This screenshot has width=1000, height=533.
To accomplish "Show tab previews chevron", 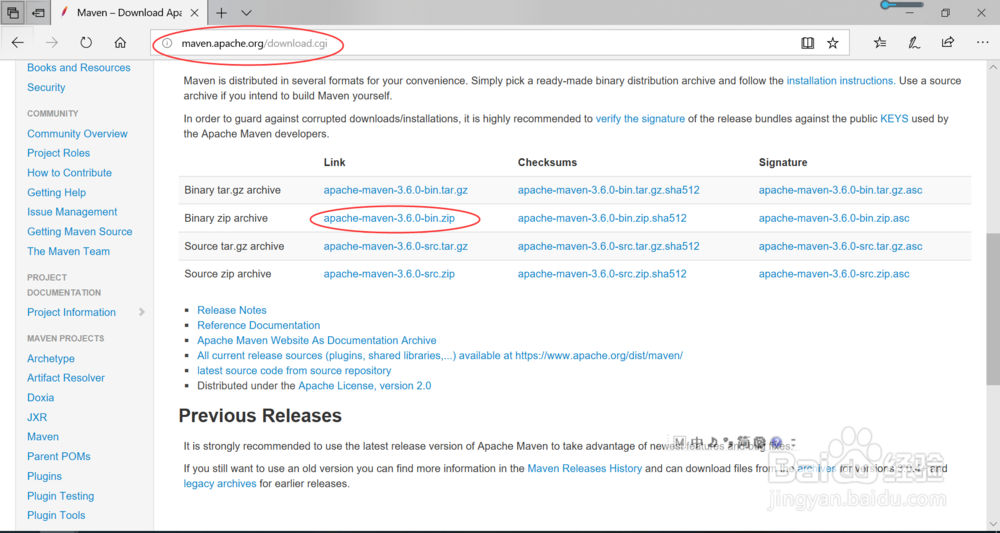I will pos(247,13).
